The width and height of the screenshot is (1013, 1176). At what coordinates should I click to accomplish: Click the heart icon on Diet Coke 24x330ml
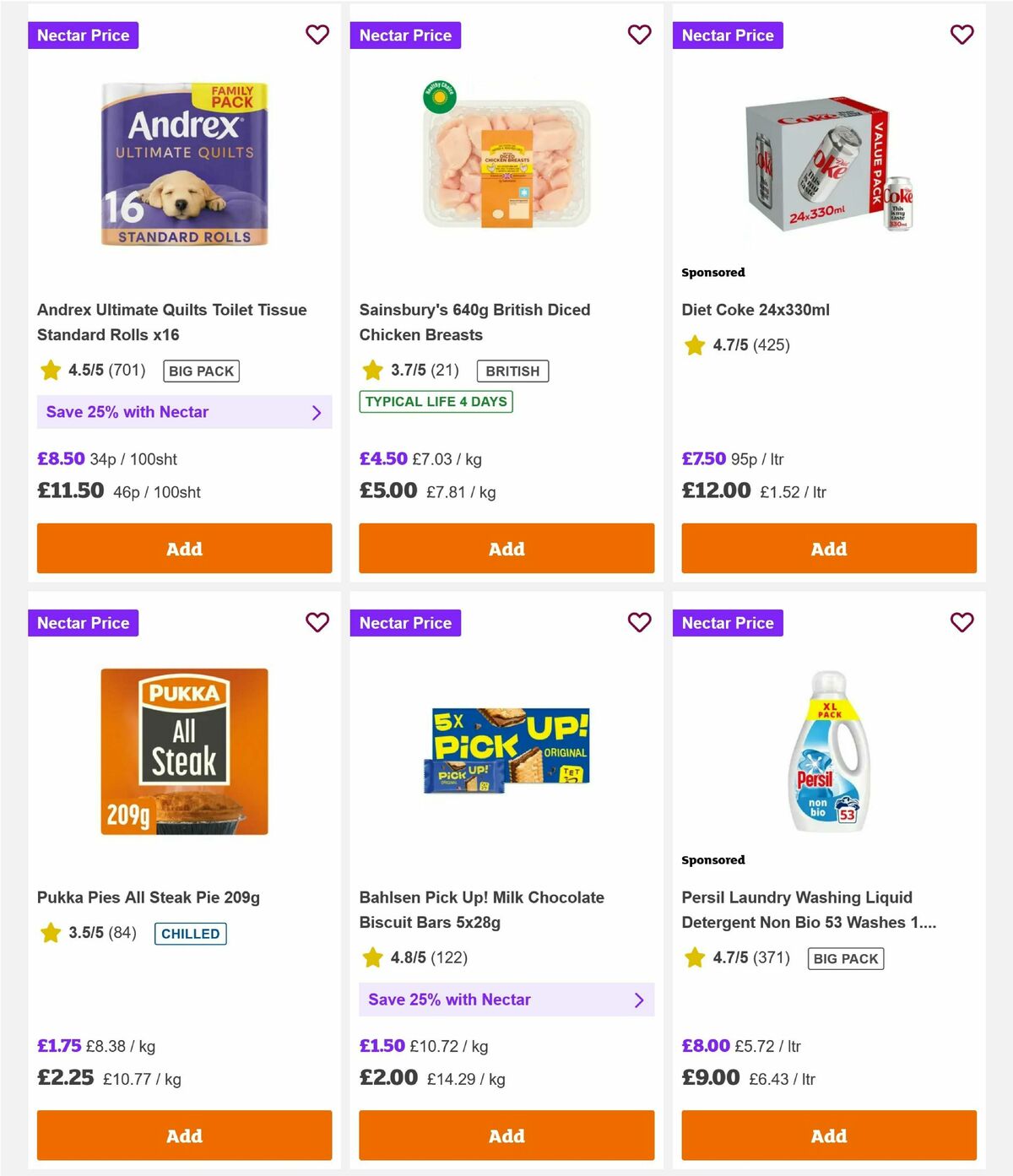[x=962, y=35]
